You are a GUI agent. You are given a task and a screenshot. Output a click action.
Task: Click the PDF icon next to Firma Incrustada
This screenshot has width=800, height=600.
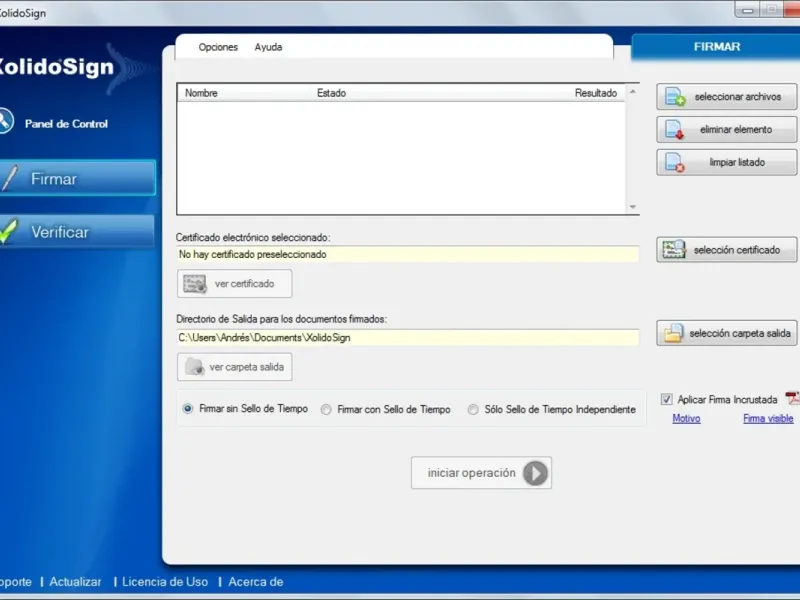[x=792, y=398]
